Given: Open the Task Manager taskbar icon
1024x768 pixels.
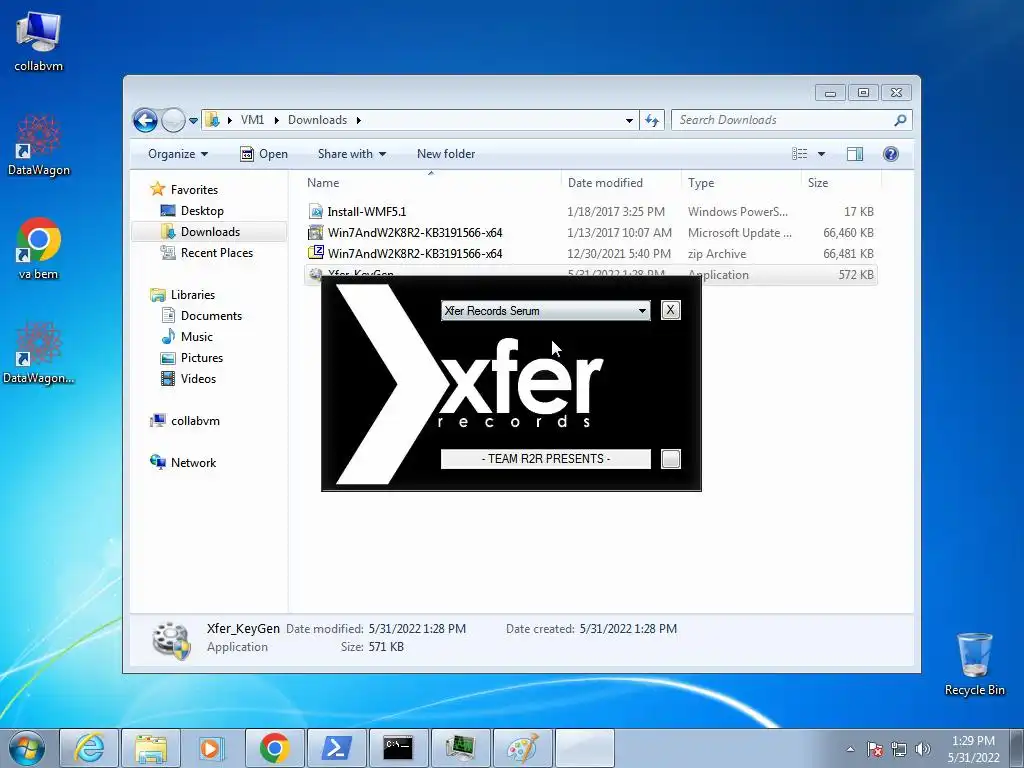Looking at the screenshot, I should pyautogui.click(x=460, y=748).
